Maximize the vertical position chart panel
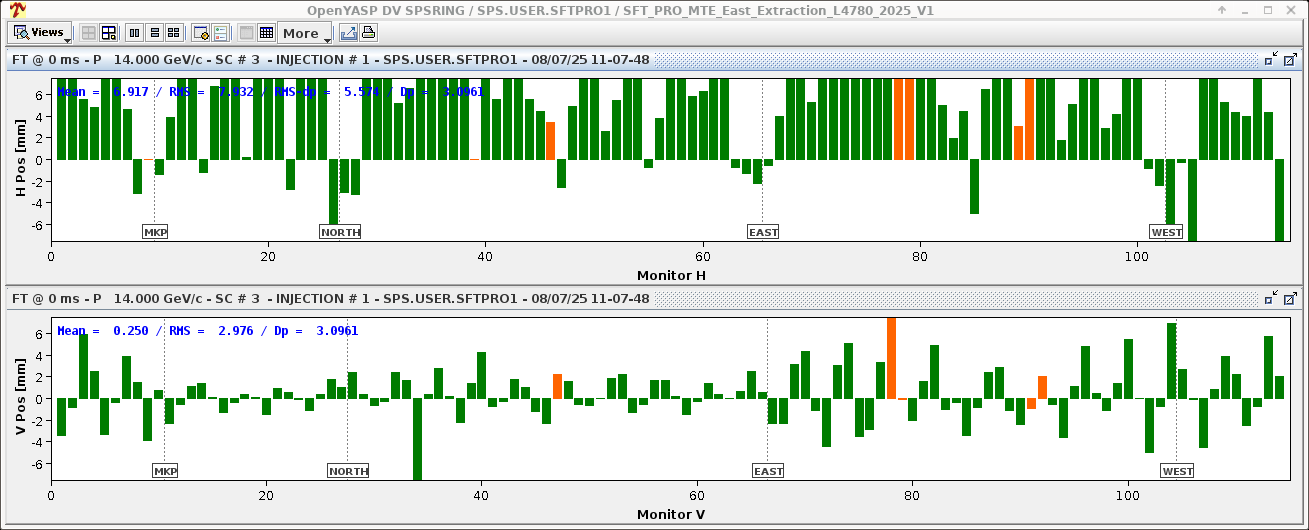 (1290, 299)
